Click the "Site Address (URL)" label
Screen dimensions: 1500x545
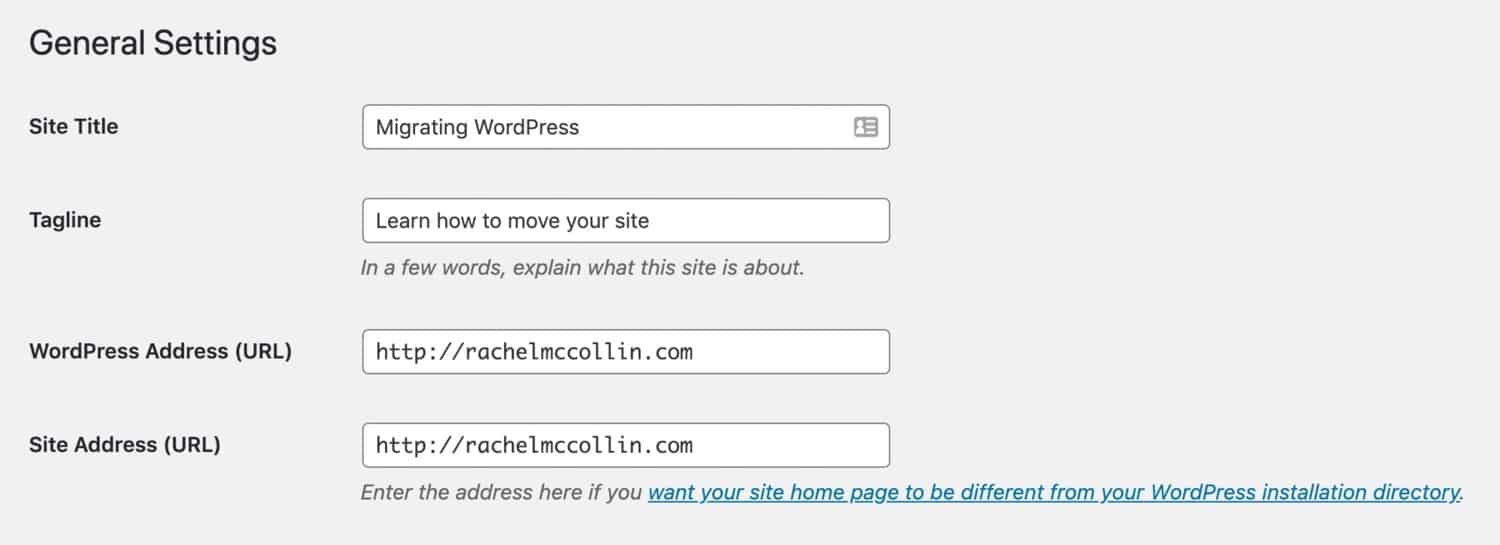coord(125,445)
